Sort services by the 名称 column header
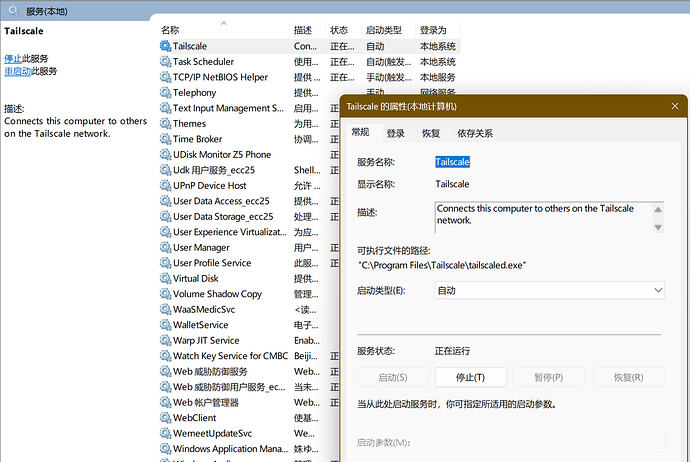690x462 pixels. pyautogui.click(x=170, y=30)
